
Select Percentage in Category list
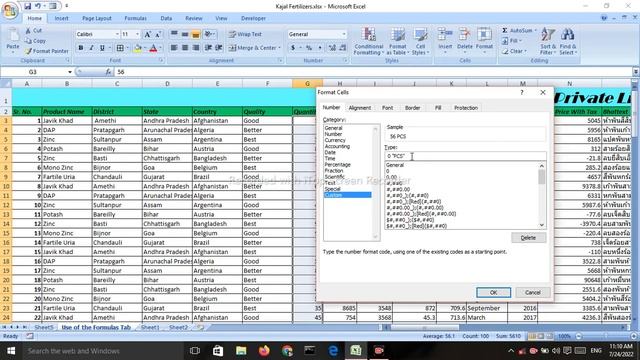pyautogui.click(x=338, y=164)
